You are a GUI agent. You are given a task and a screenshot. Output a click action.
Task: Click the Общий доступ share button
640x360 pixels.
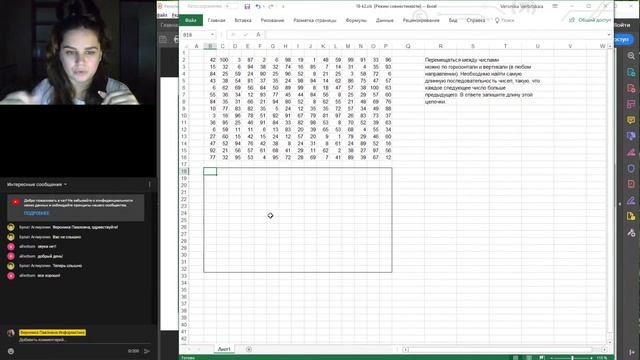590,20
